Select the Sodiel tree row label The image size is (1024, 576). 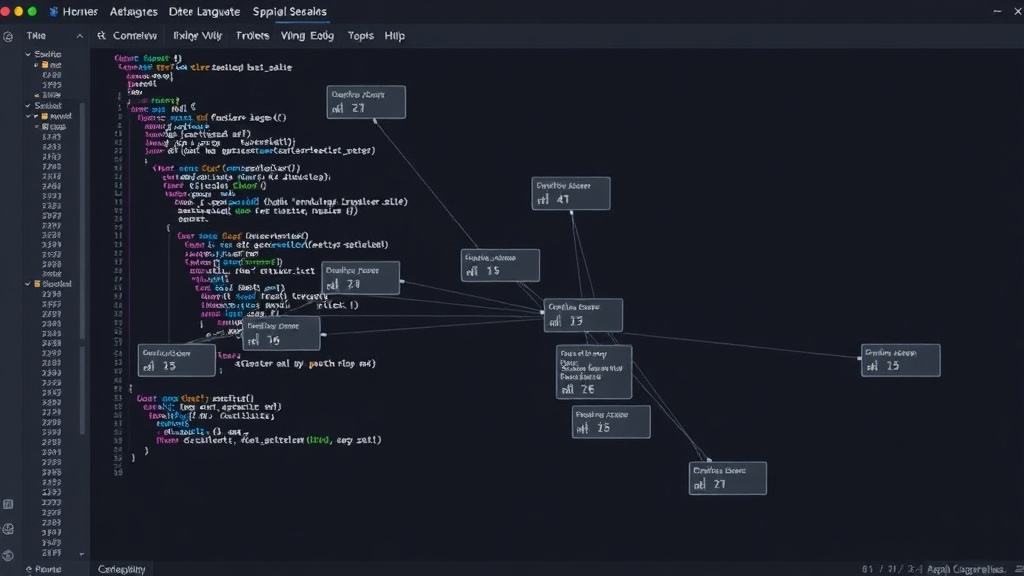48,105
